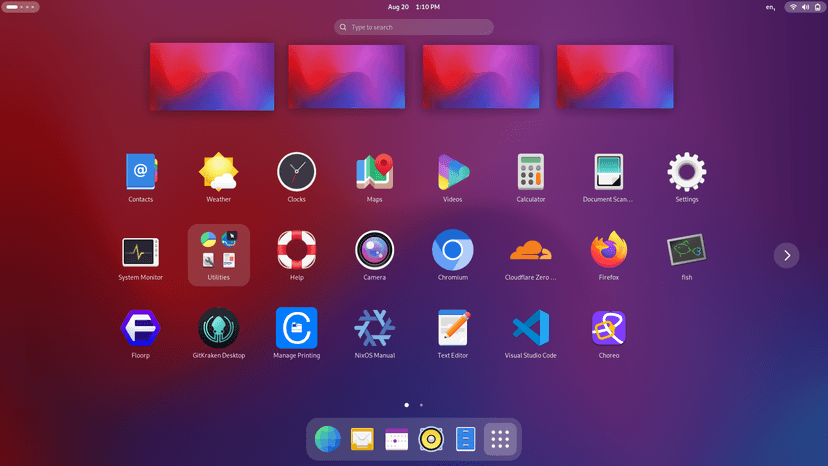
Task: Open the date and time menu
Action: [x=414, y=7]
